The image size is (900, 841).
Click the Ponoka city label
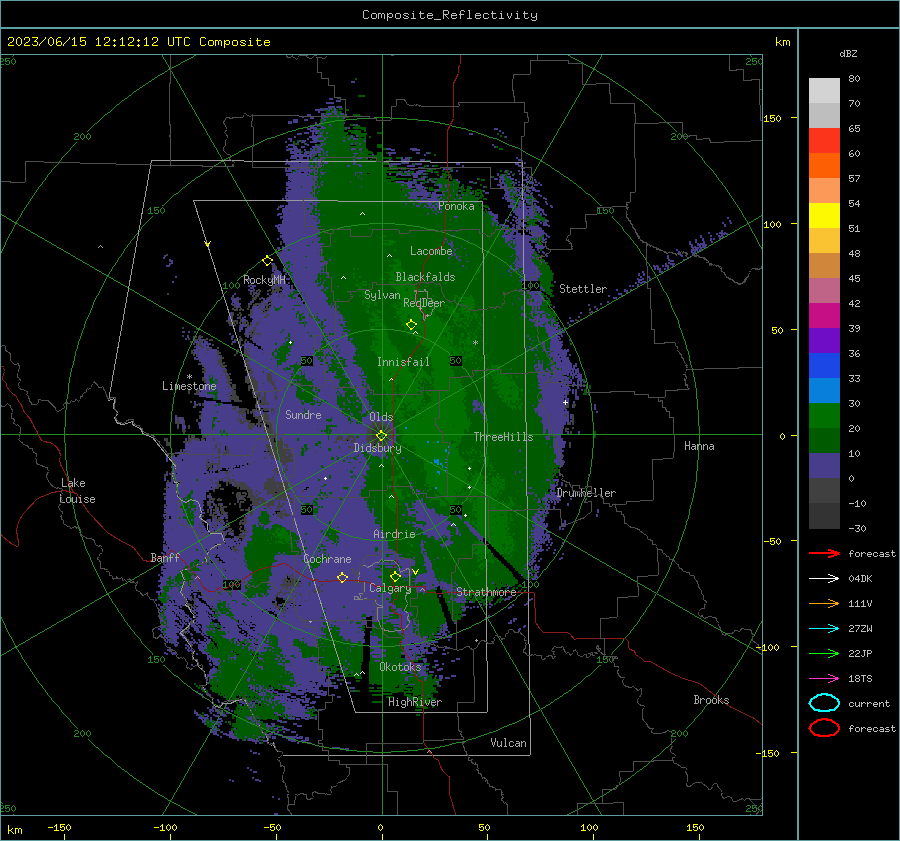point(456,206)
